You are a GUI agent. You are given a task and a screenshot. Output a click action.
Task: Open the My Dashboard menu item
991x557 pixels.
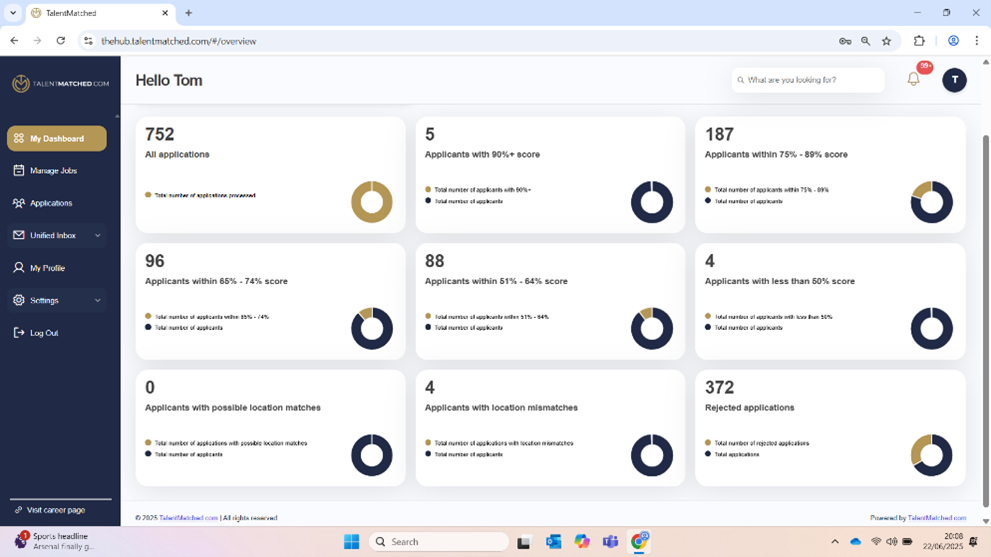pyautogui.click(x=57, y=138)
